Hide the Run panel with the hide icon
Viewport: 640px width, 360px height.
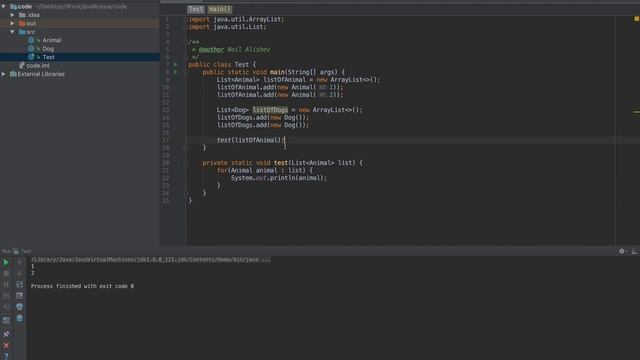click(x=634, y=251)
